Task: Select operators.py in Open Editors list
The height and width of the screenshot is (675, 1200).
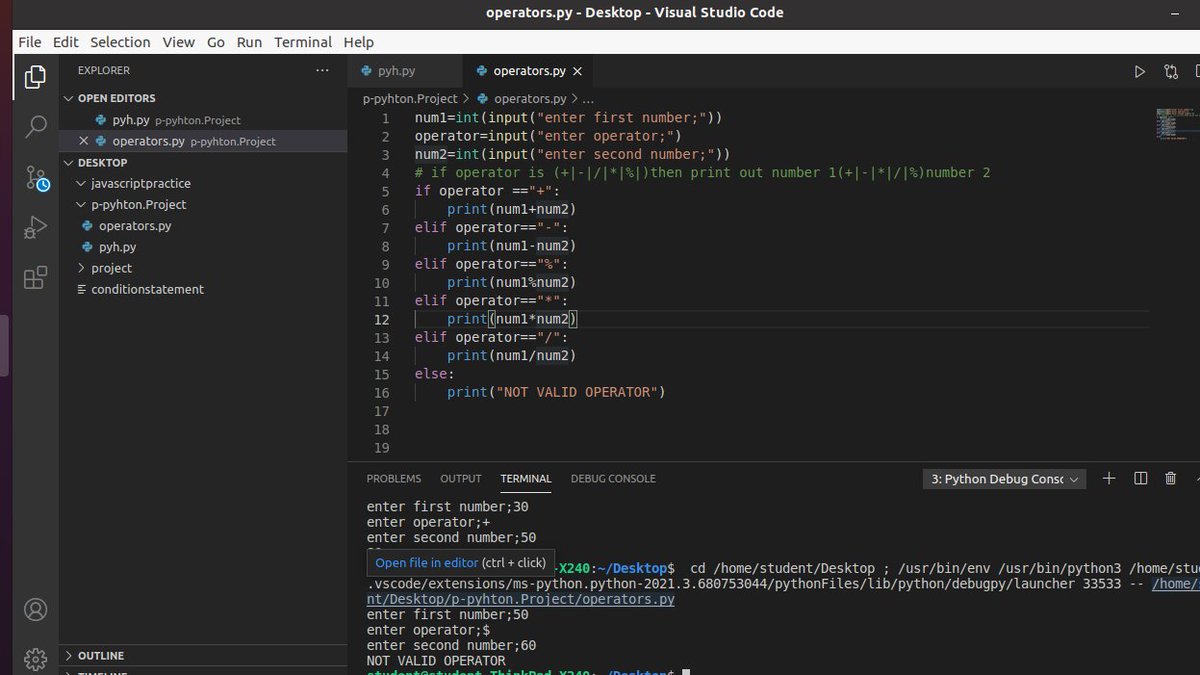Action: click(203, 141)
